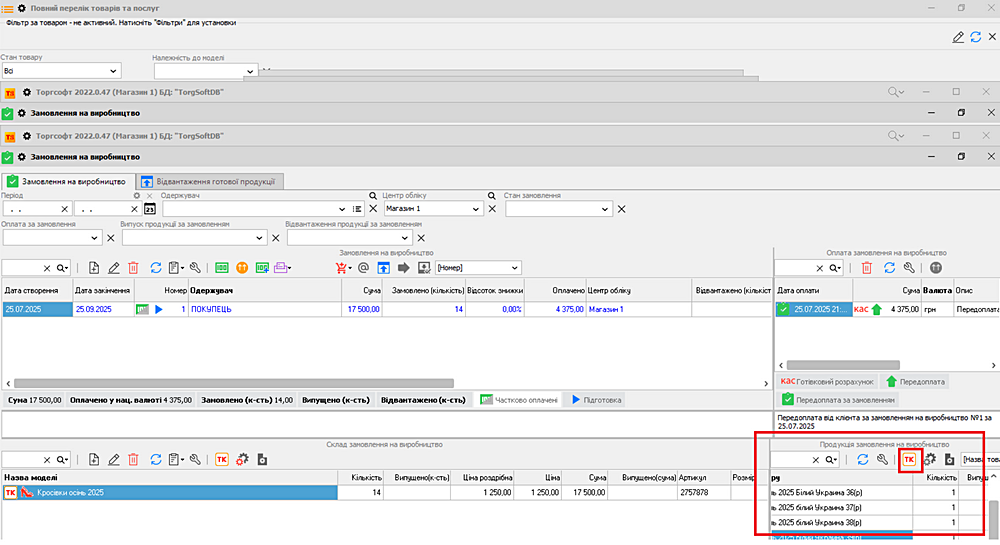The width and height of the screenshot is (1000, 545).
Task: Toggle the 'Частково оплачені' status filter
Action: click(x=518, y=400)
